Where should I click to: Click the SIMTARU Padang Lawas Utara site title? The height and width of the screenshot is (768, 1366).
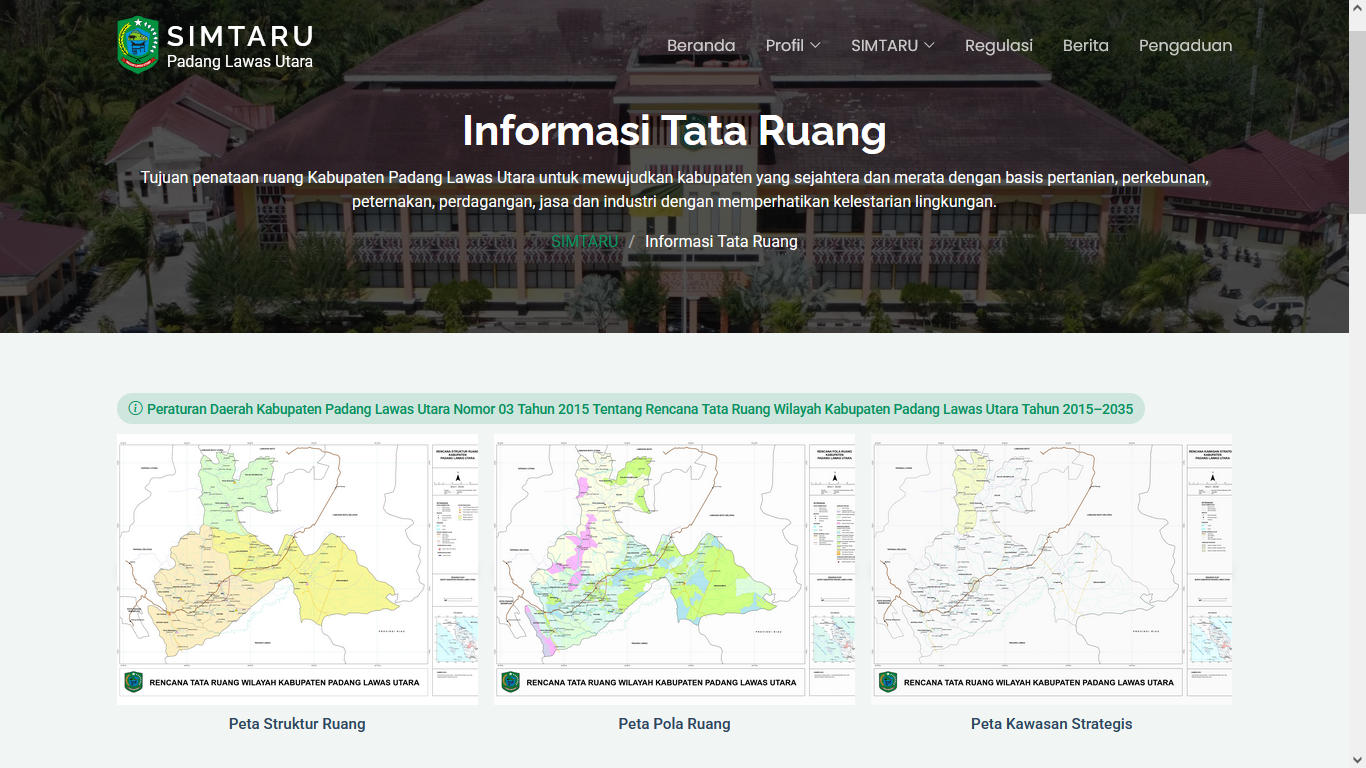tap(240, 47)
